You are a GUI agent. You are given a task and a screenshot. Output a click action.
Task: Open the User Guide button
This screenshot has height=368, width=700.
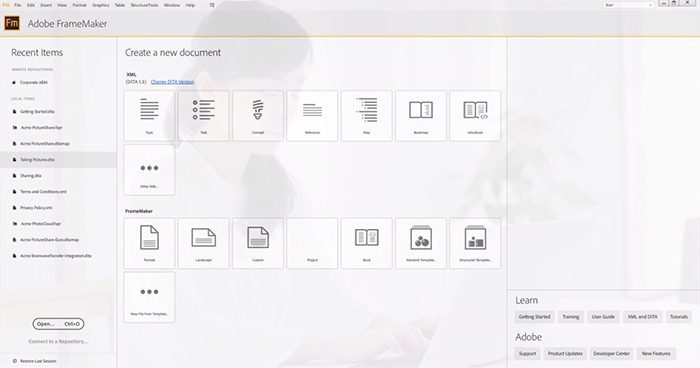pos(603,317)
